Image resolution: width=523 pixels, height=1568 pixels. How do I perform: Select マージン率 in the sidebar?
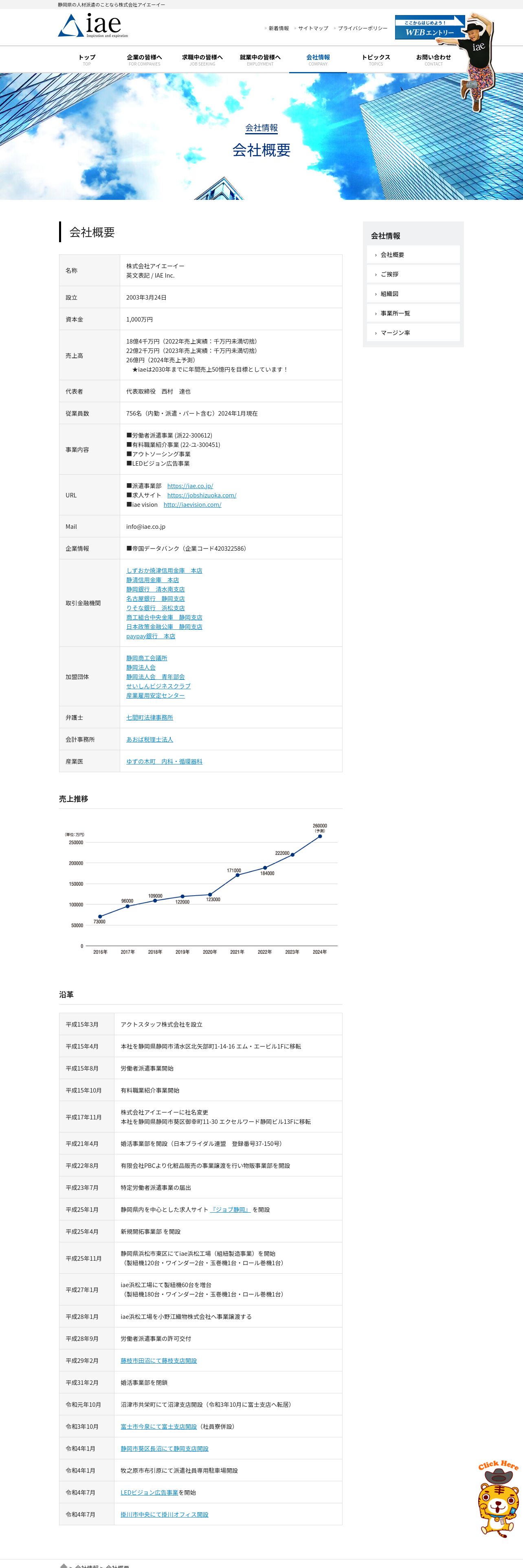413,332
